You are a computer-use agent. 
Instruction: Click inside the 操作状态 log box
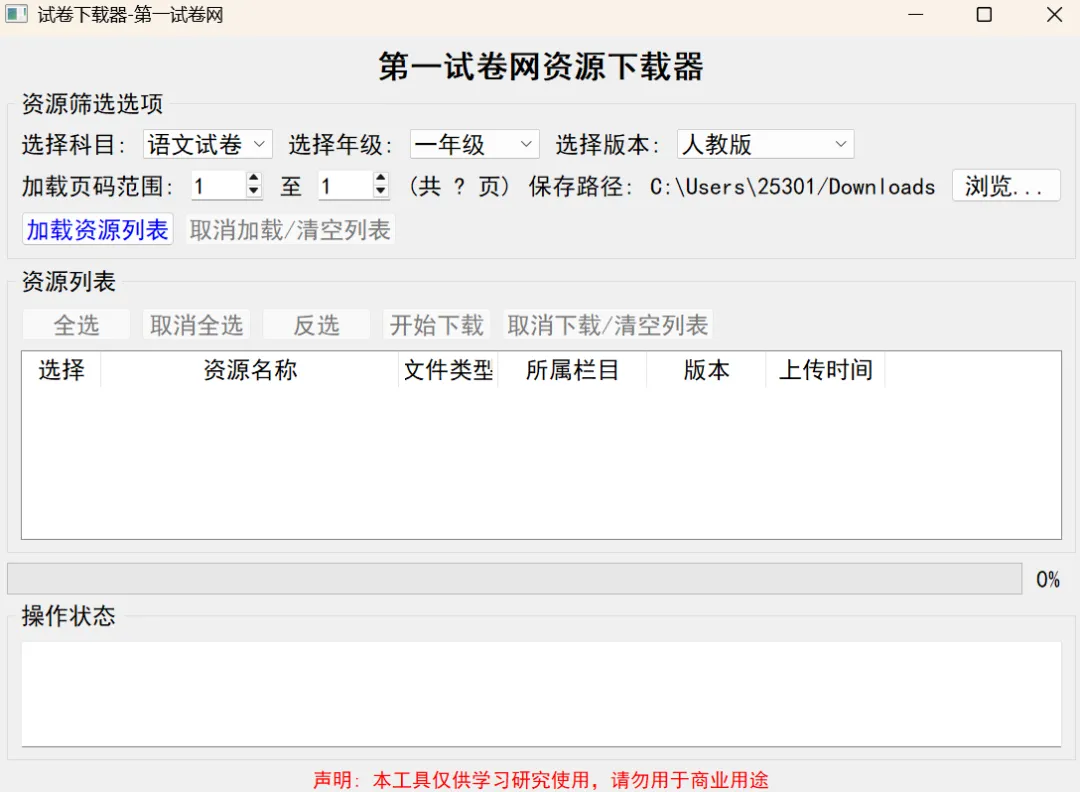[541, 694]
